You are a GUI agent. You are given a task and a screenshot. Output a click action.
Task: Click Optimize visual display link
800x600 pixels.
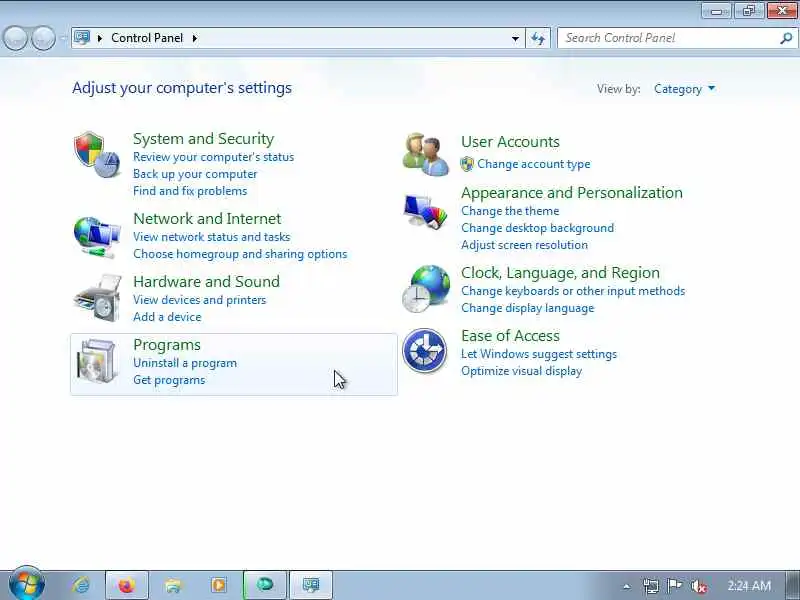(521, 371)
